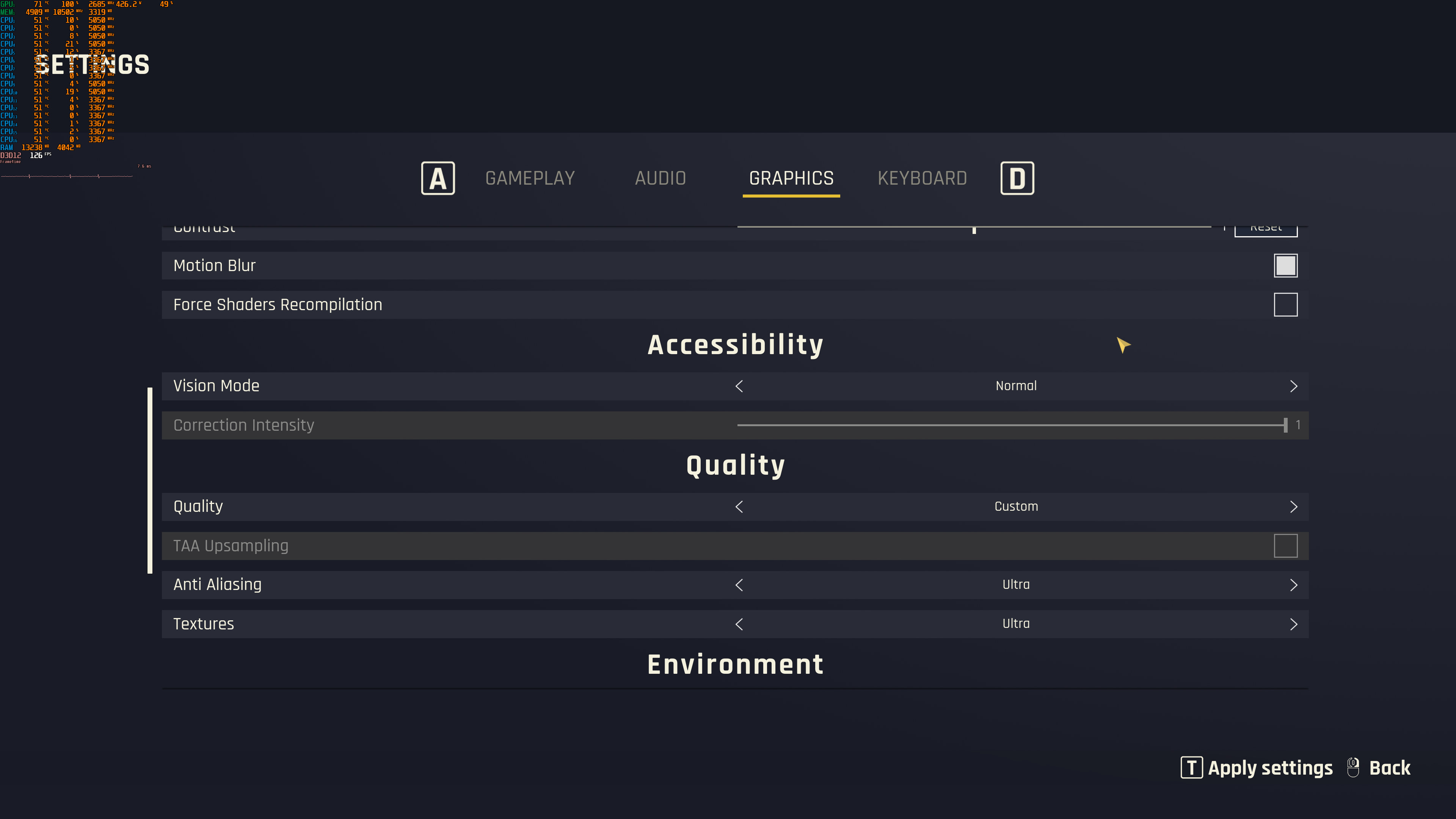Screen dimensions: 1456x819
Task: Click right arrow for Quality preset
Action: tap(1293, 507)
